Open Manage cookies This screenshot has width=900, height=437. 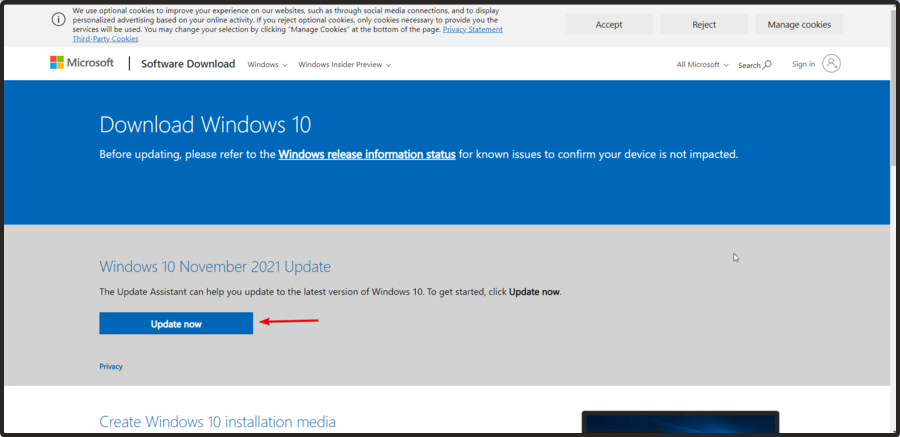click(799, 24)
